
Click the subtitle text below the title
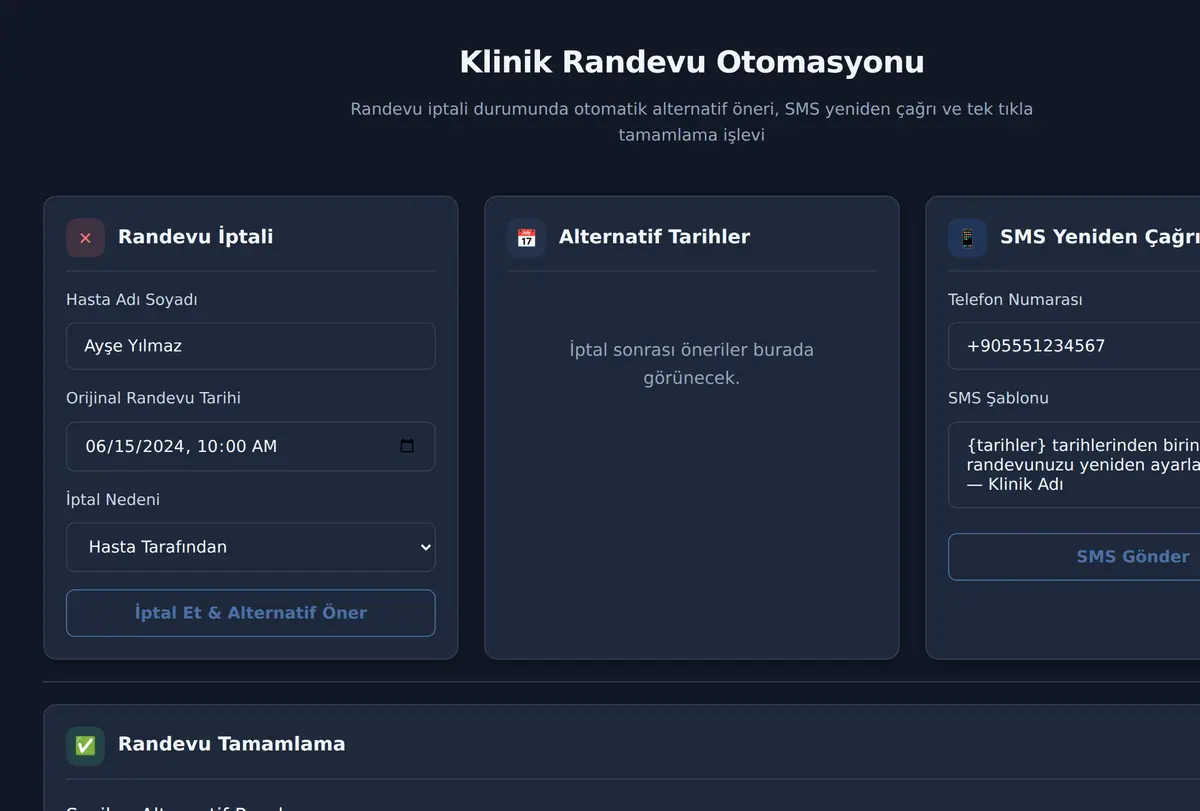692,122
